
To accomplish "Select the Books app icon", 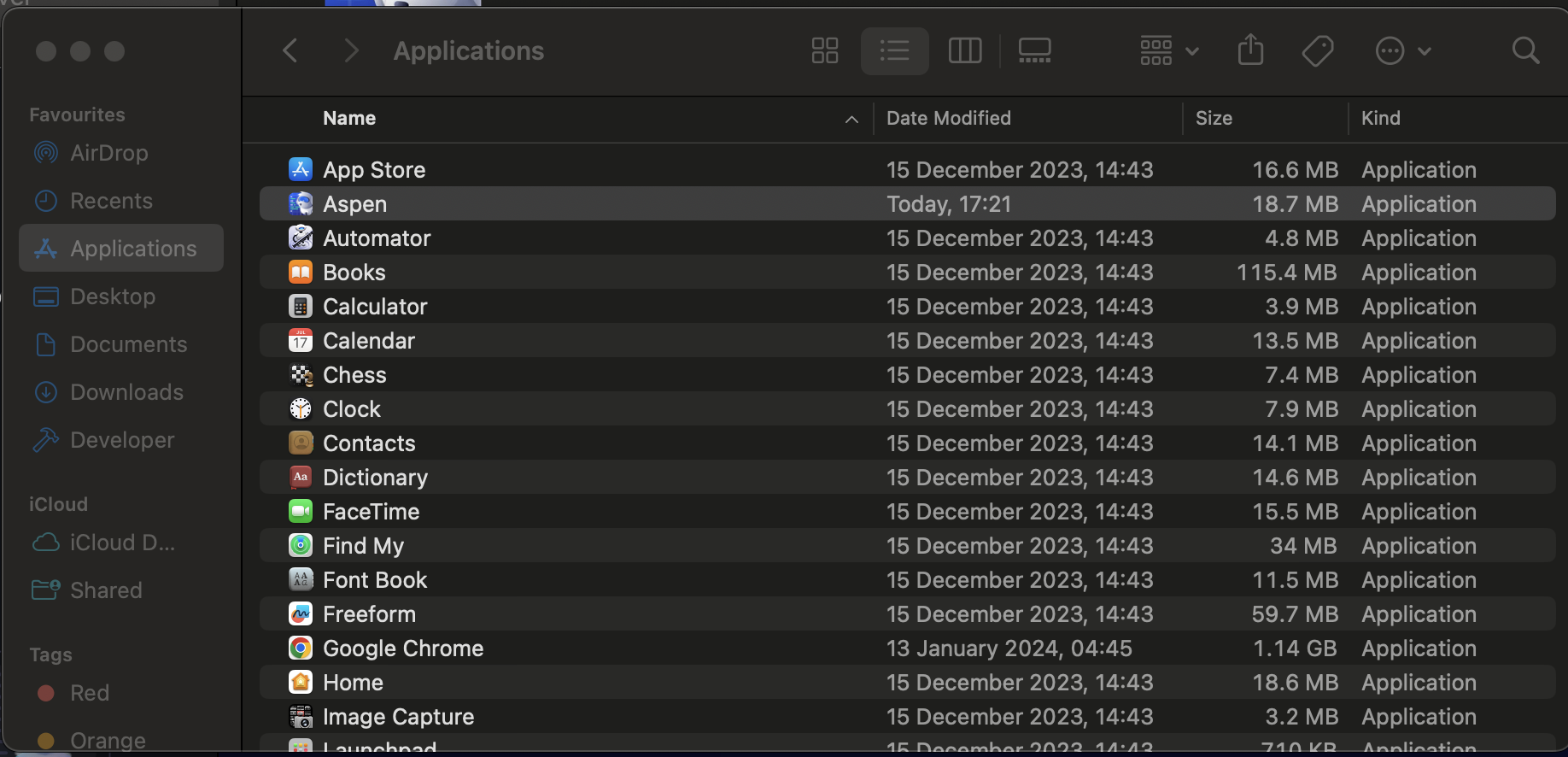I will click(301, 272).
